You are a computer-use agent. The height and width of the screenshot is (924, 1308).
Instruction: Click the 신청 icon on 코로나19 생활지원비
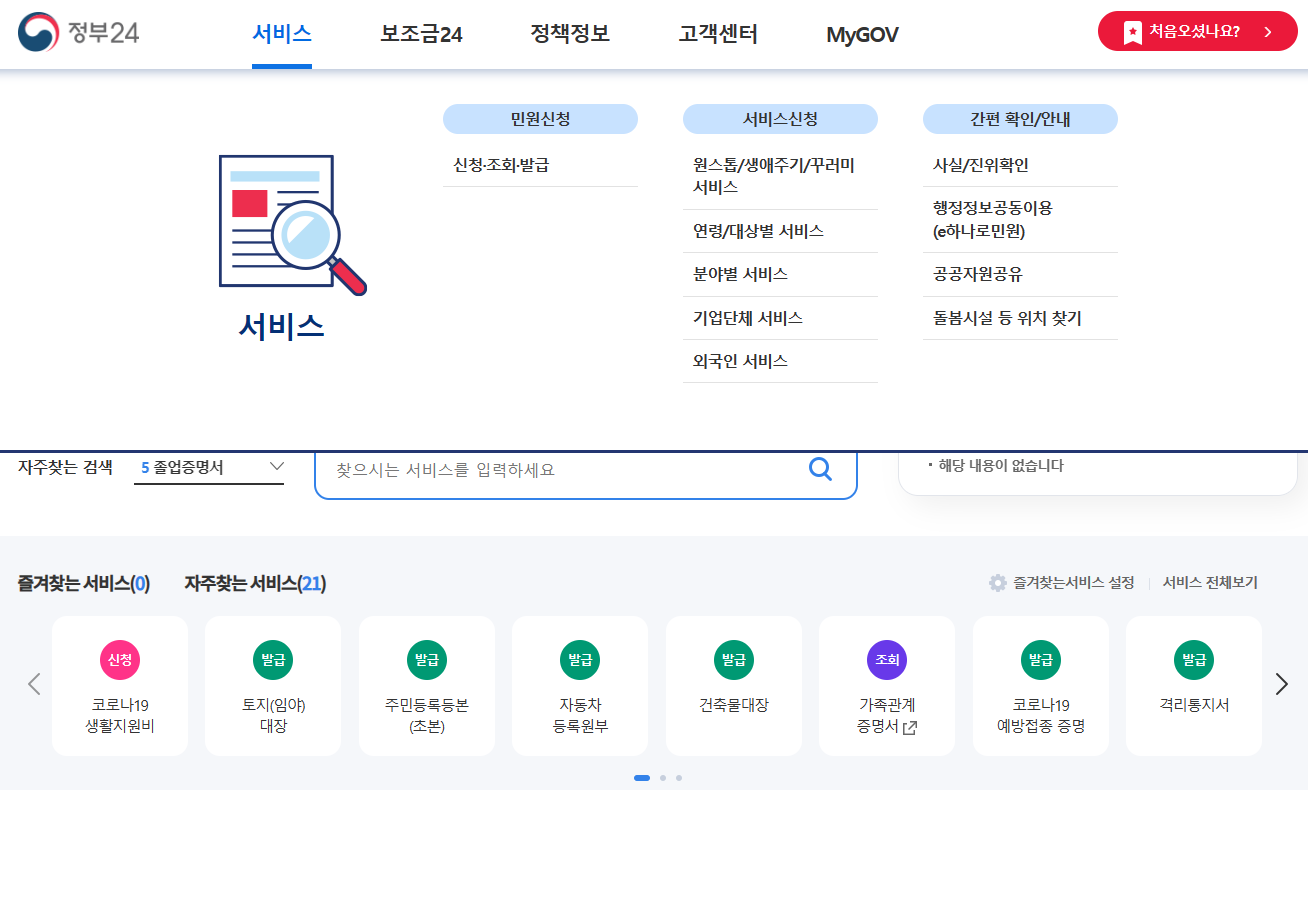click(120, 660)
